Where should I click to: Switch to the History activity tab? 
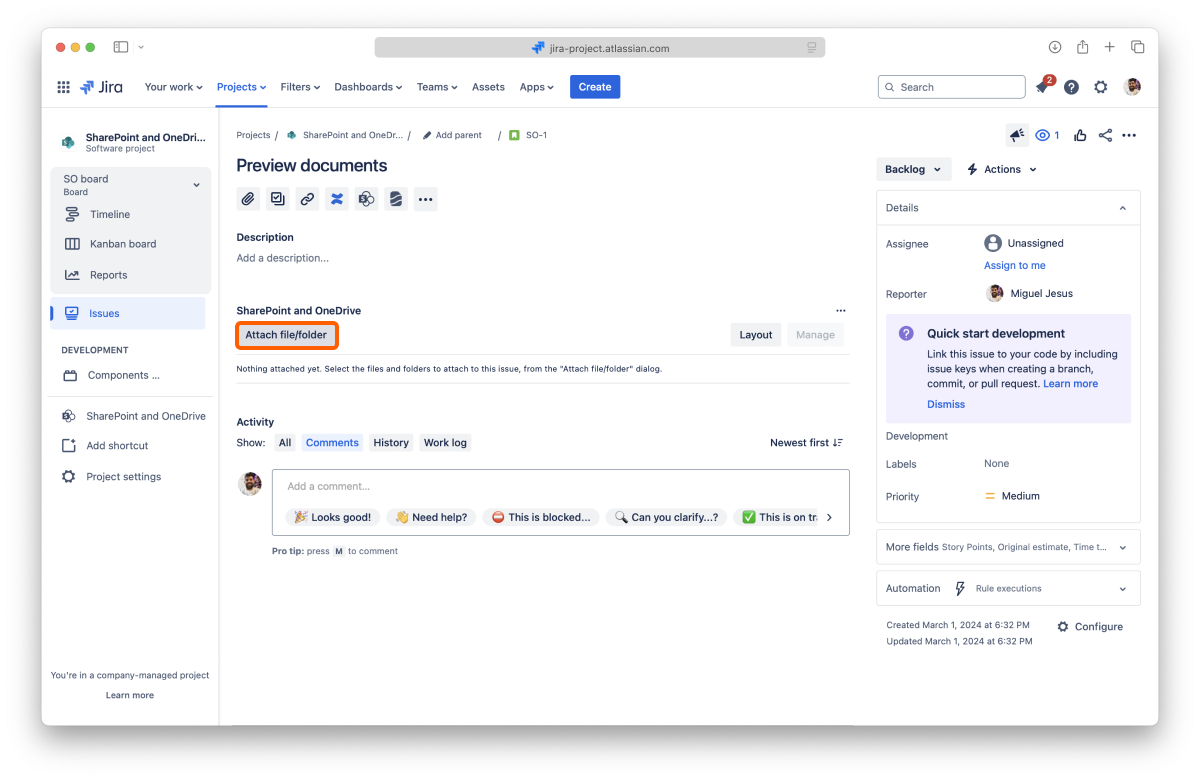pyautogui.click(x=391, y=443)
